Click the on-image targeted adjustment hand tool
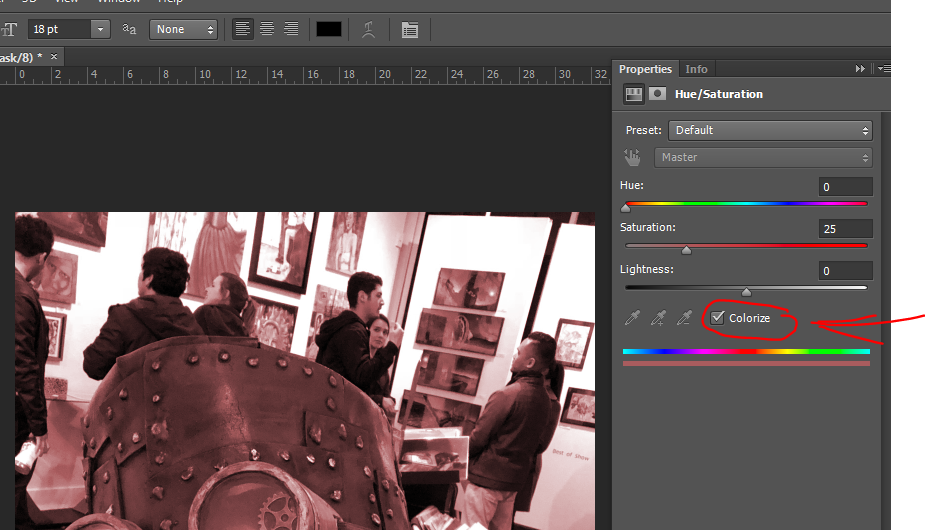The image size is (925, 530). 632,157
